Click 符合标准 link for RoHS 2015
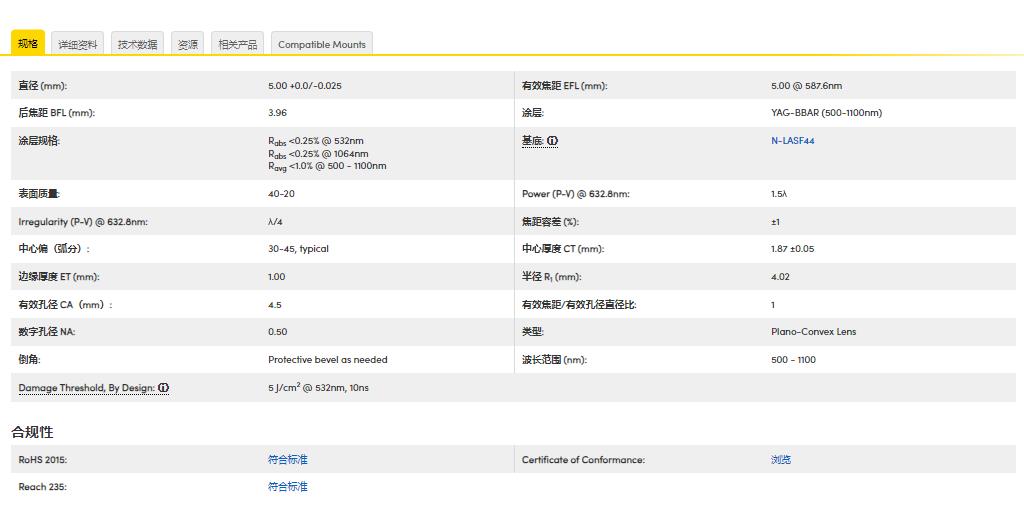This screenshot has width=1024, height=516. (288, 460)
